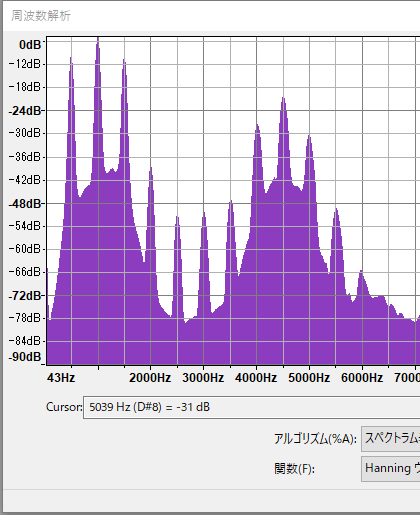Click the -24dB axis label

pos(25,110)
